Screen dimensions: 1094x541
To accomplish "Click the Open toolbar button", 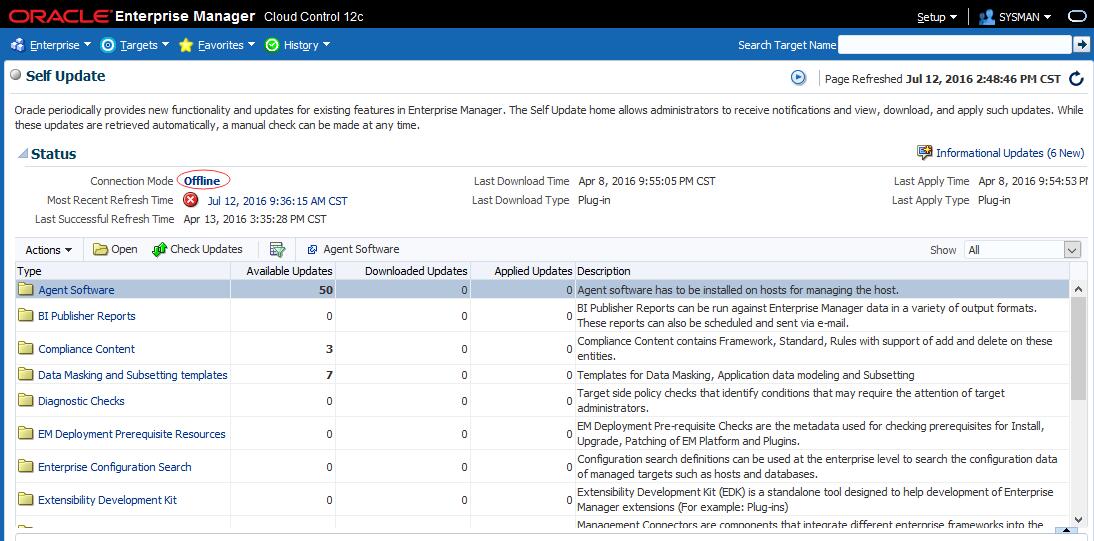I will pos(115,249).
